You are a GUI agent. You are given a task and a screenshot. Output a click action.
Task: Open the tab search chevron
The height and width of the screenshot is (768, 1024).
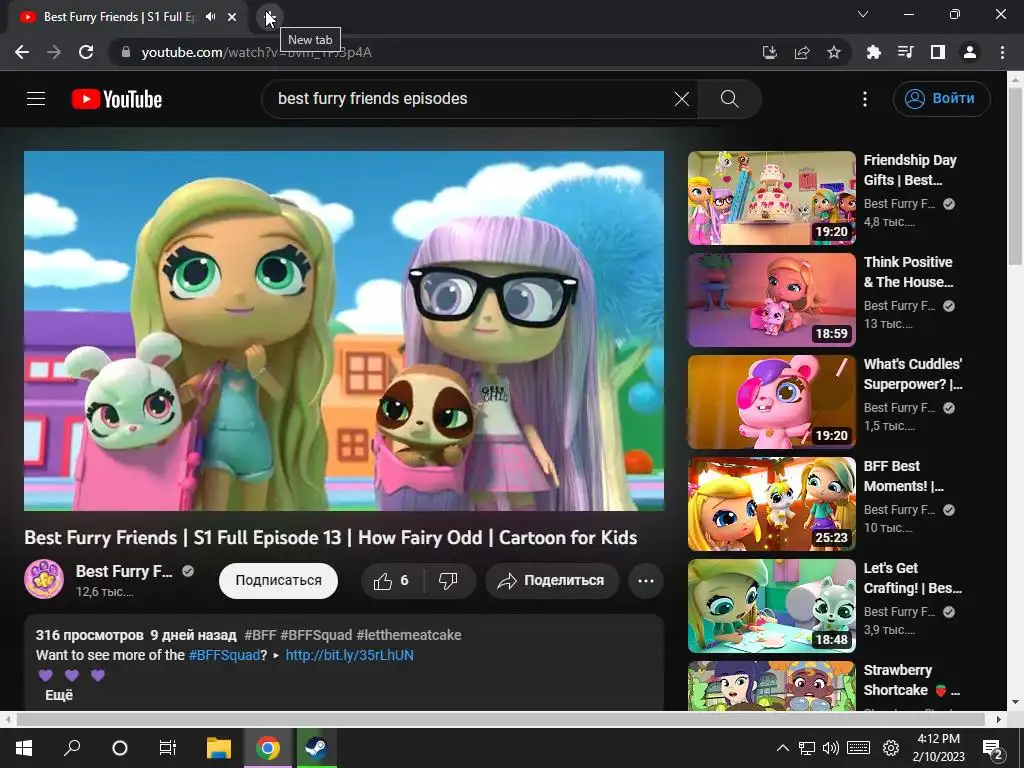pyautogui.click(x=863, y=14)
